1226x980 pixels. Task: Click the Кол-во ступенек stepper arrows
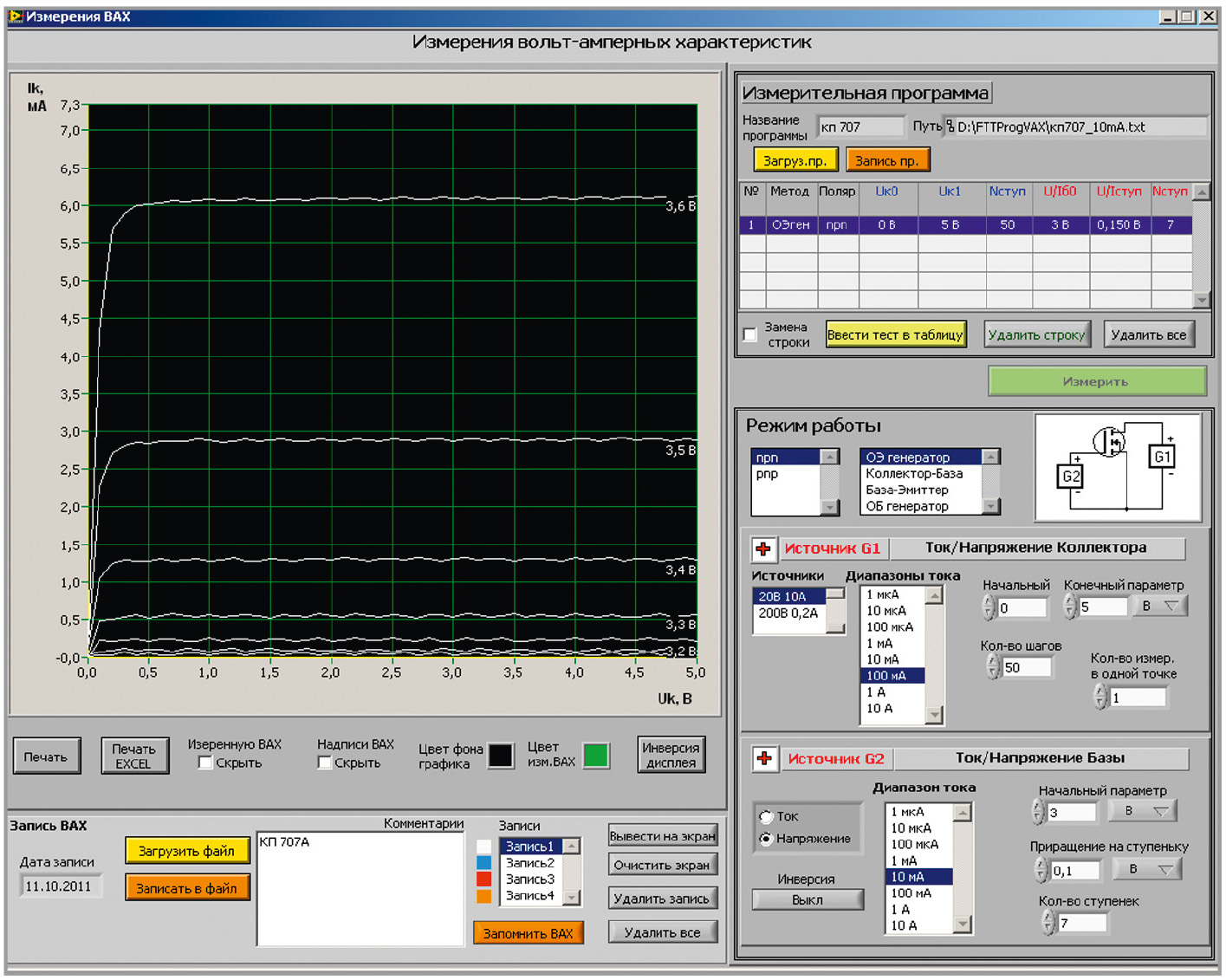point(1048,923)
